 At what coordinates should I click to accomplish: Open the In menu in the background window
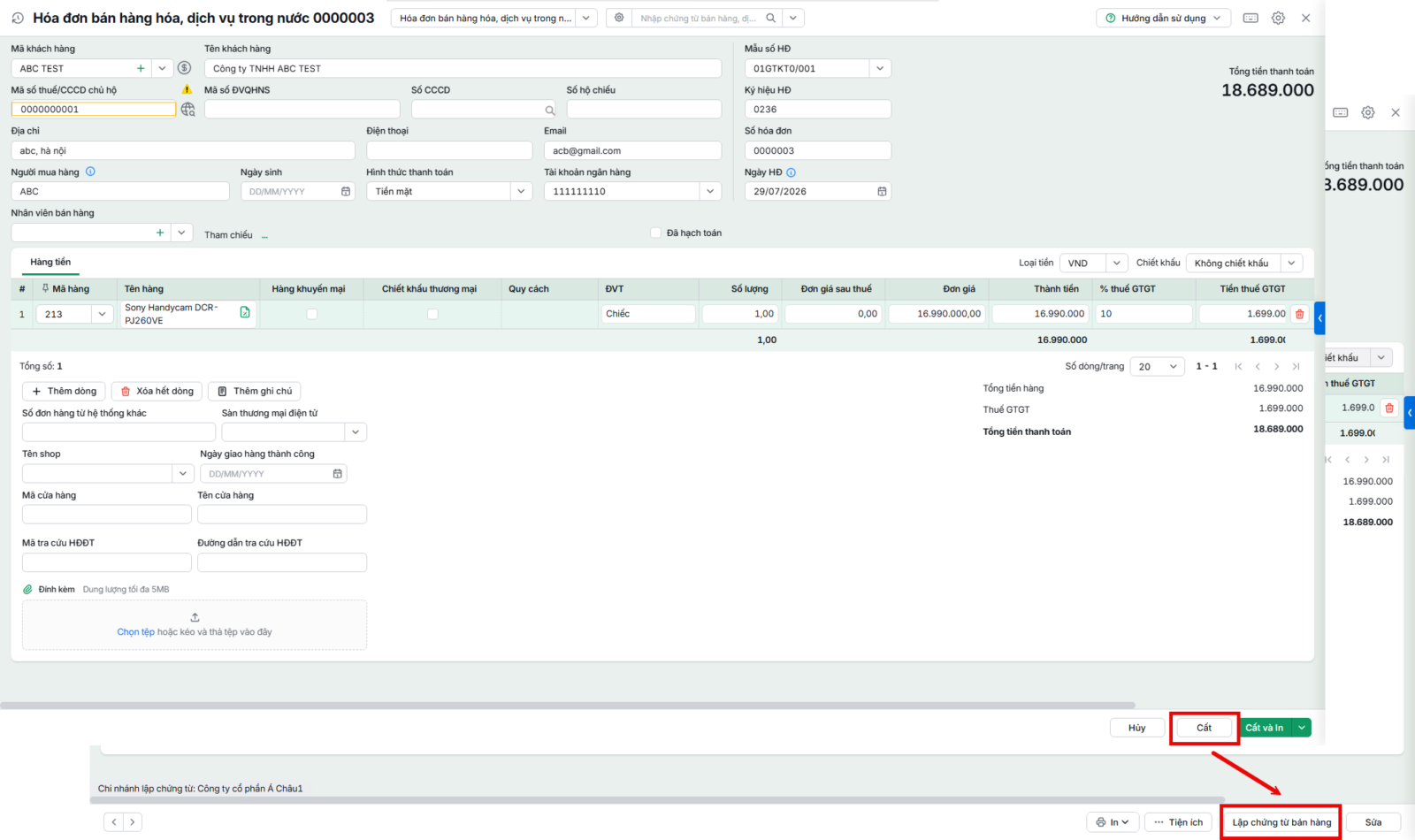pyautogui.click(x=1113, y=822)
